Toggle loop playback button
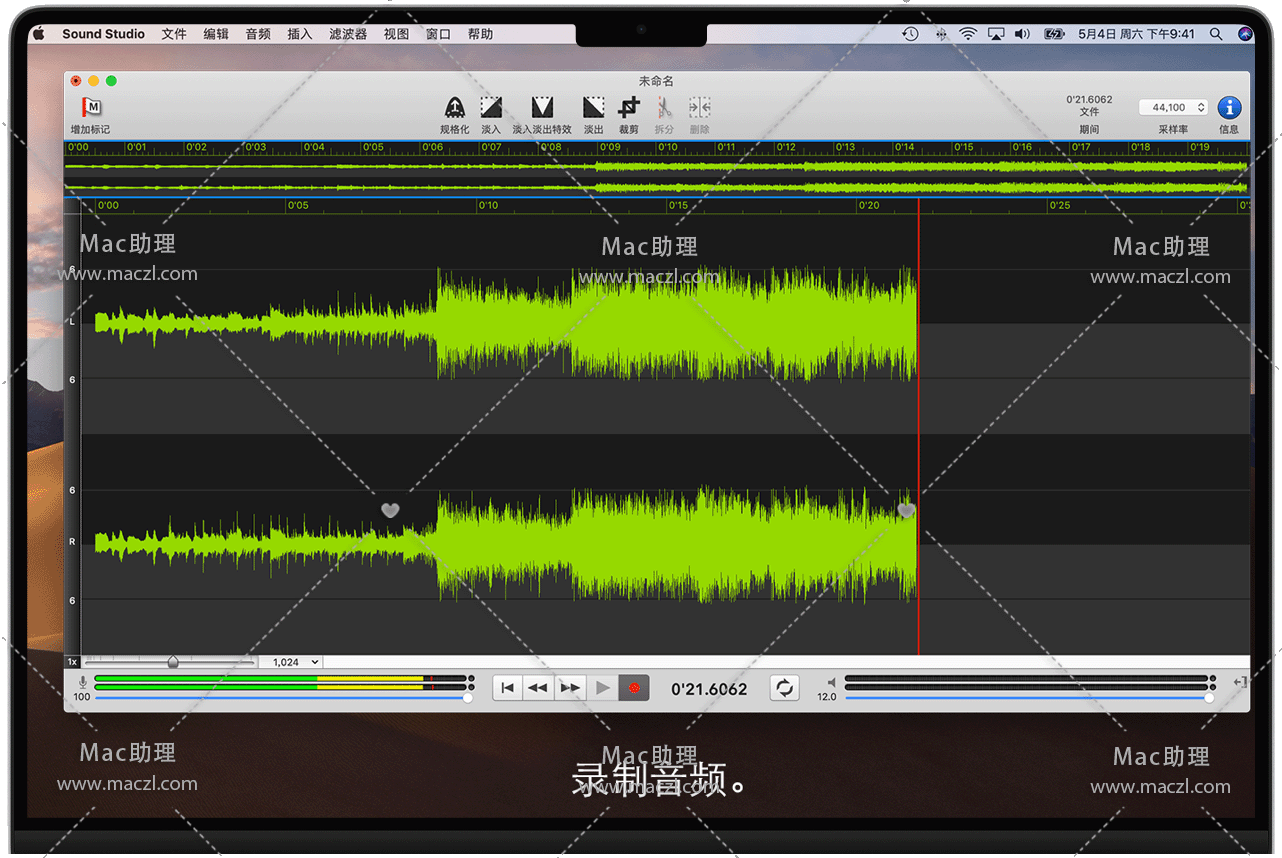This screenshot has height=858, width=1282. pos(784,688)
